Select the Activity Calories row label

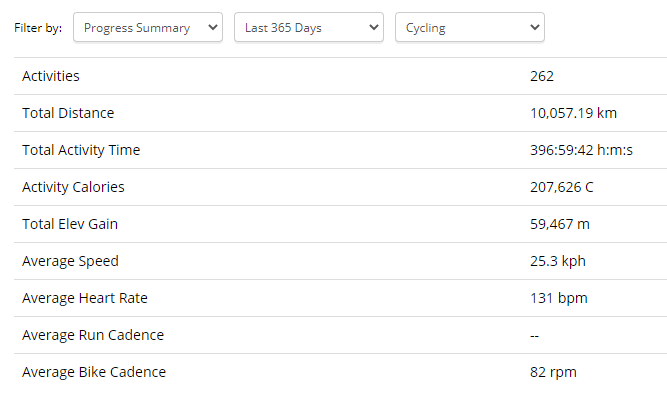73,187
